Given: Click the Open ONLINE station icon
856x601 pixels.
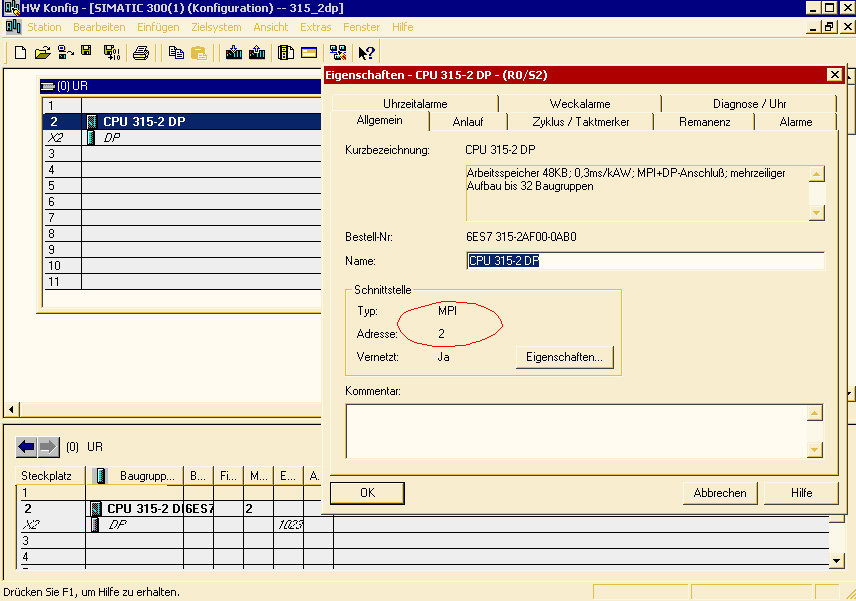Looking at the screenshot, I should tap(66, 53).
